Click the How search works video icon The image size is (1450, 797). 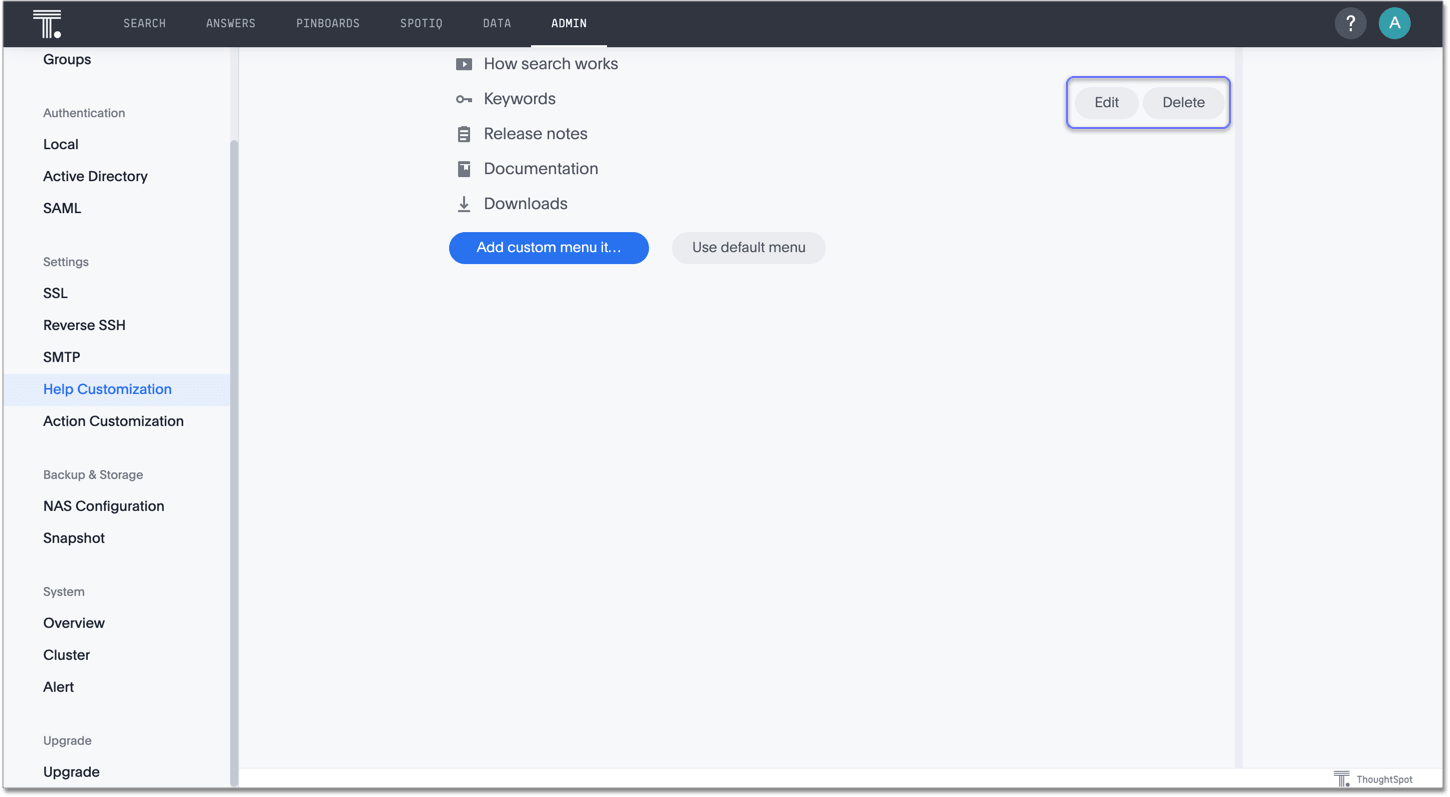[x=464, y=64]
